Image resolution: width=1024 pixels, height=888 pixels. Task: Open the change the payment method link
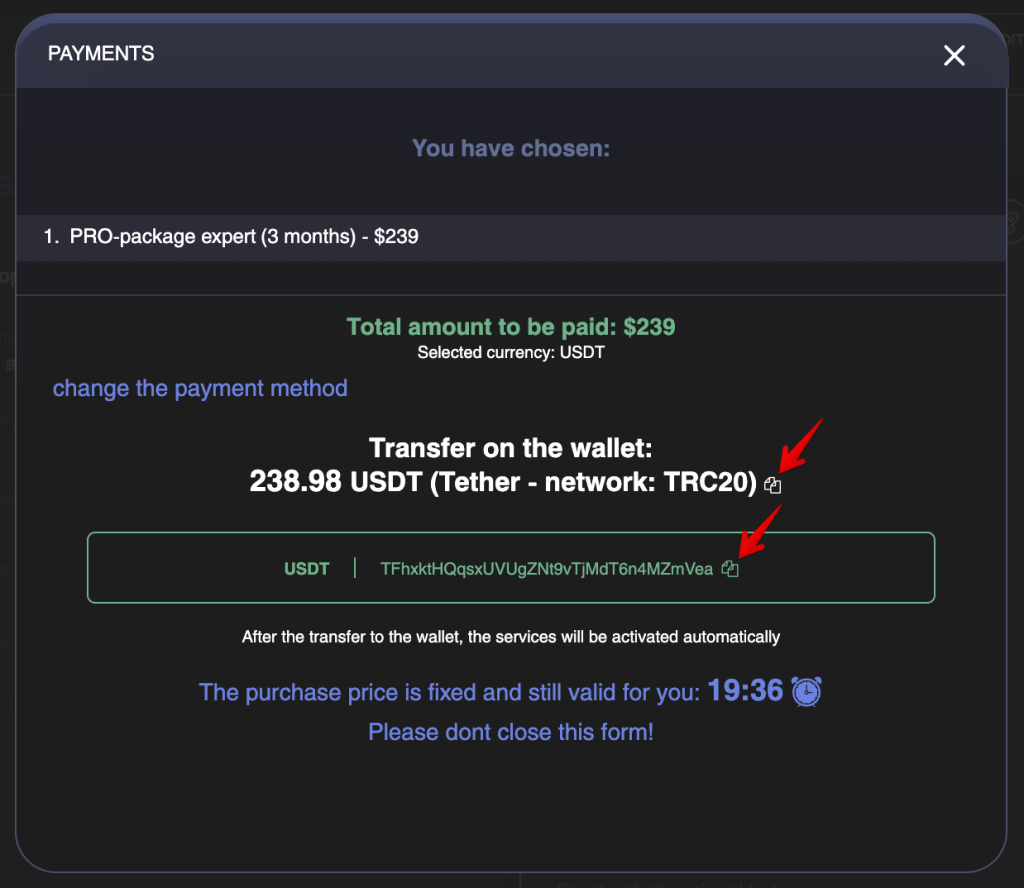coord(200,388)
